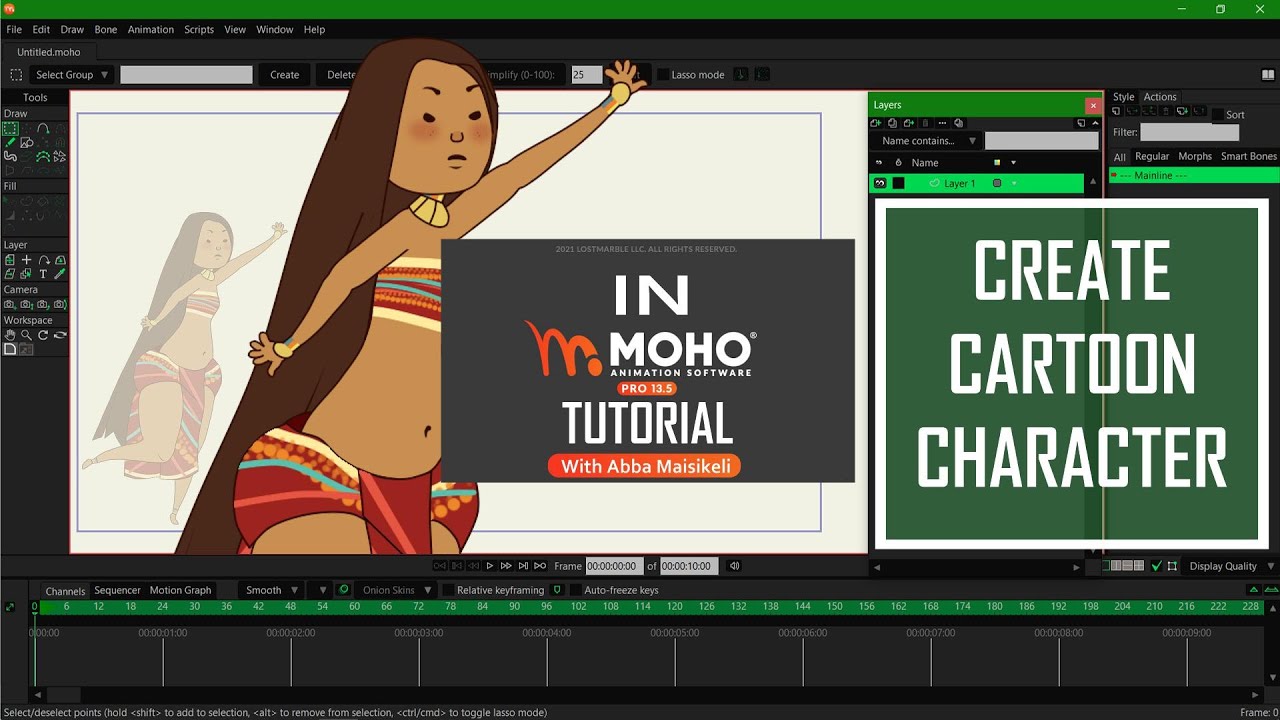
Task: Choose the green Freehand pencil tool
Action: tap(10, 143)
